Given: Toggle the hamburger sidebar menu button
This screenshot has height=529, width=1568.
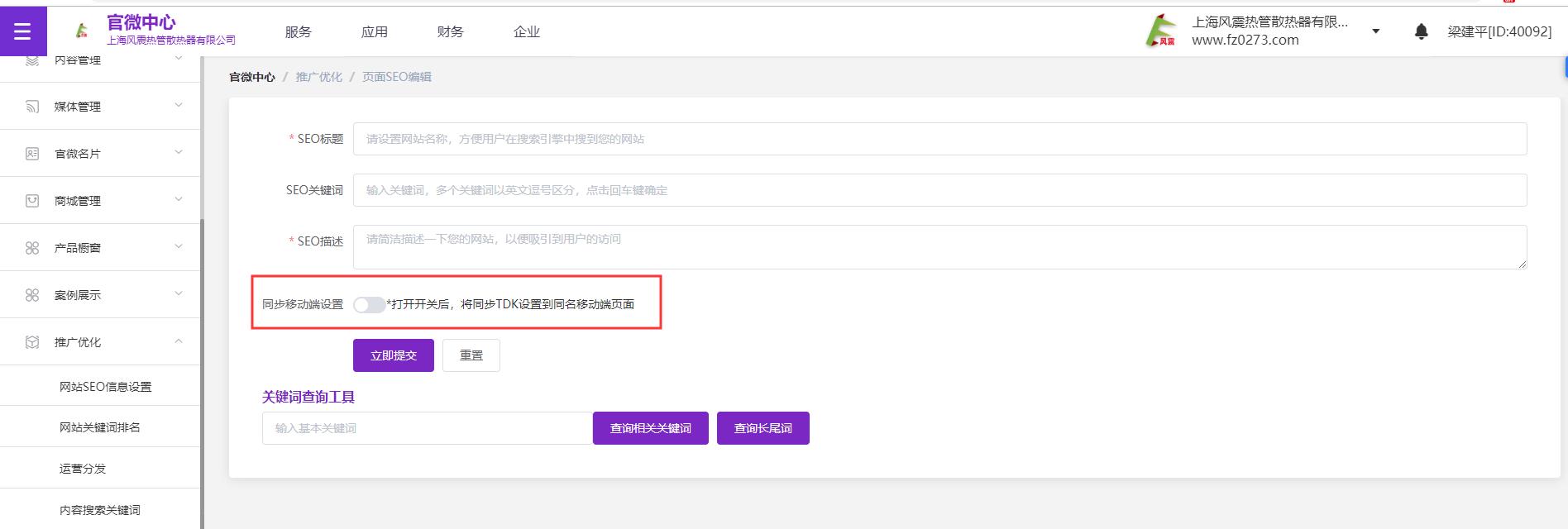Looking at the screenshot, I should click(23, 31).
